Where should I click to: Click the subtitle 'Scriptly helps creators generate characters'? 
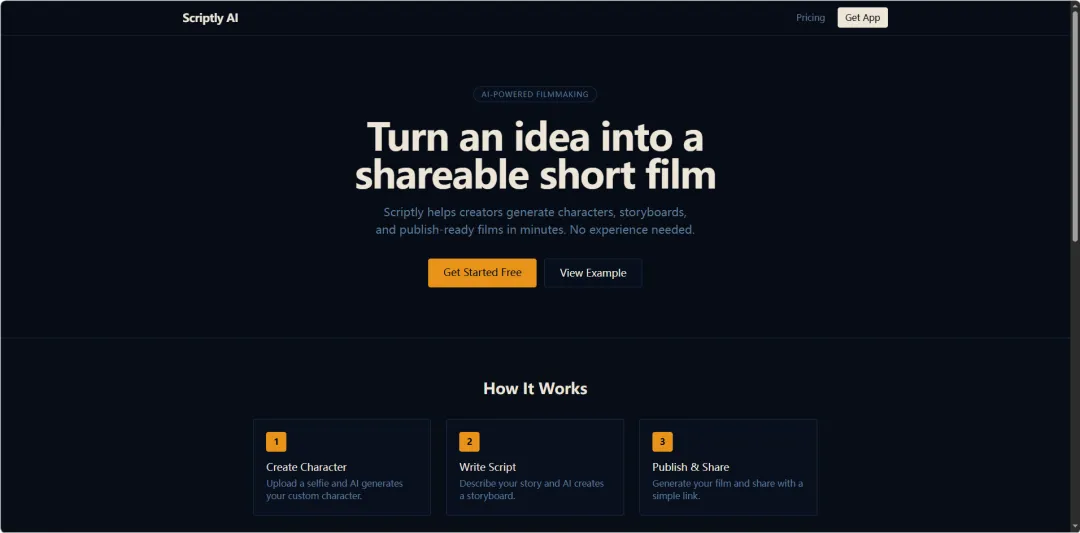click(x=497, y=211)
